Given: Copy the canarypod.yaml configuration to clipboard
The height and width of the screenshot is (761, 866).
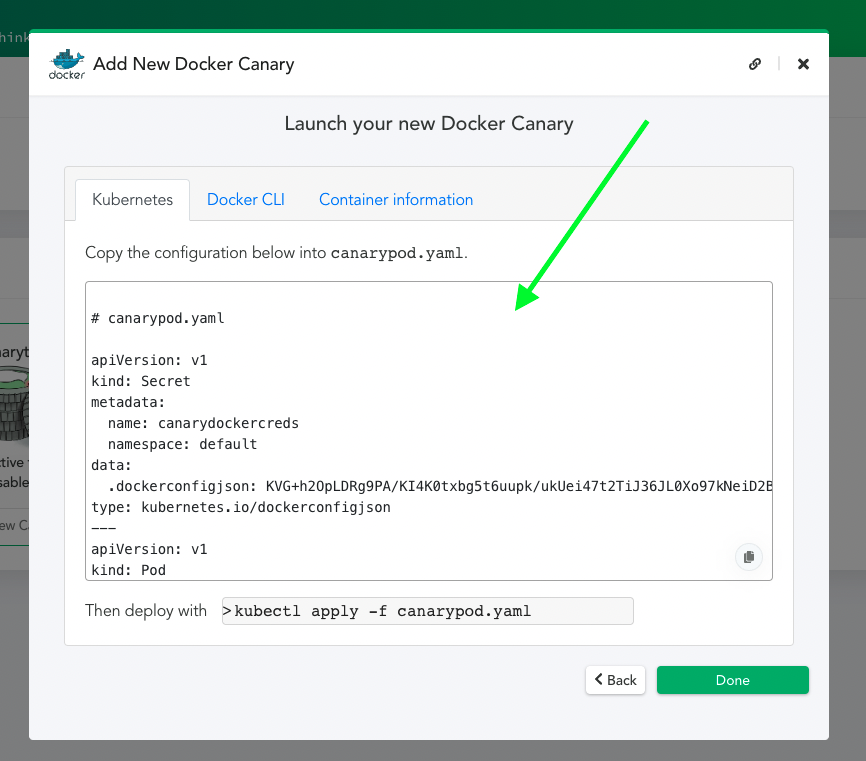Looking at the screenshot, I should pos(748,557).
